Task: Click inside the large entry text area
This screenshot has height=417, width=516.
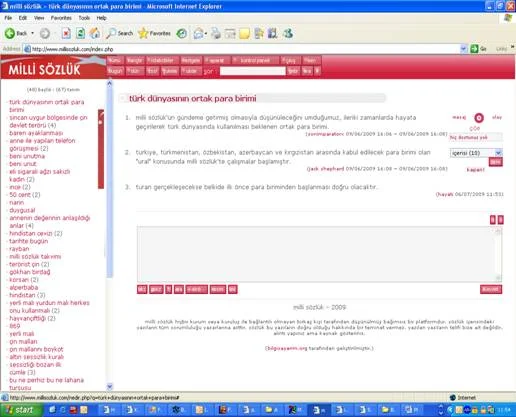Action: [319, 254]
